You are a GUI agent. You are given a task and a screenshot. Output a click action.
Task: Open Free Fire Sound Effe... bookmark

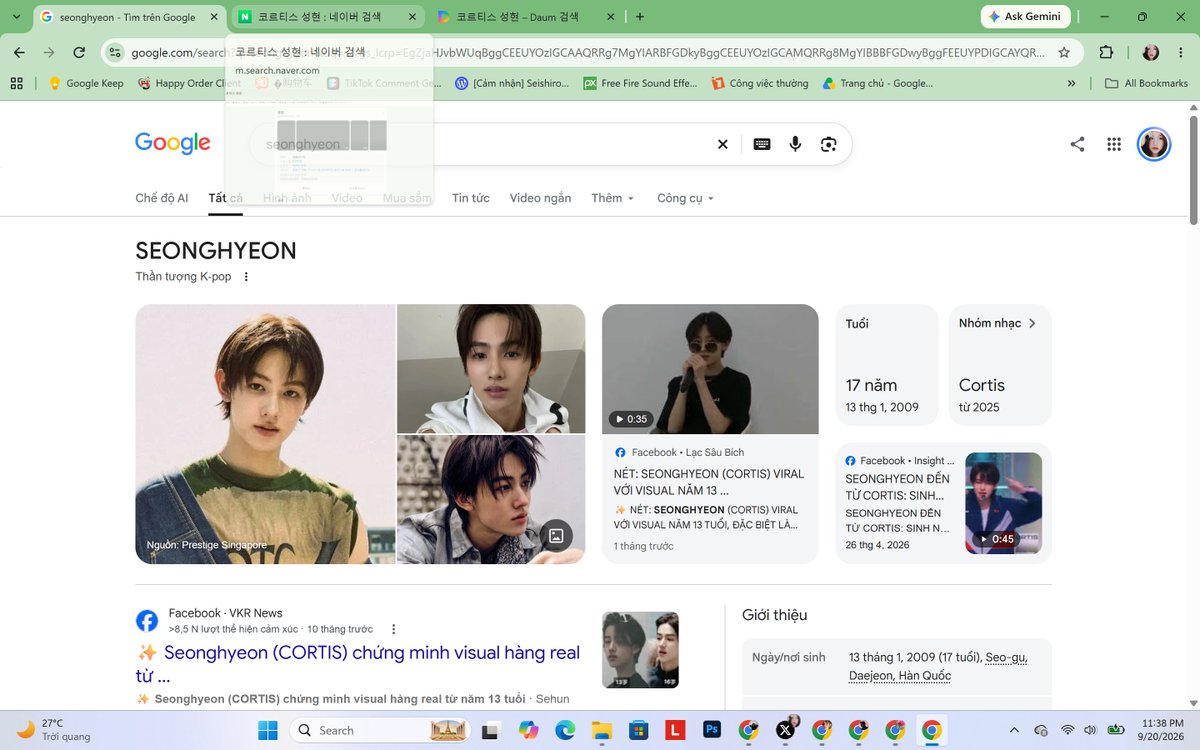coord(640,83)
